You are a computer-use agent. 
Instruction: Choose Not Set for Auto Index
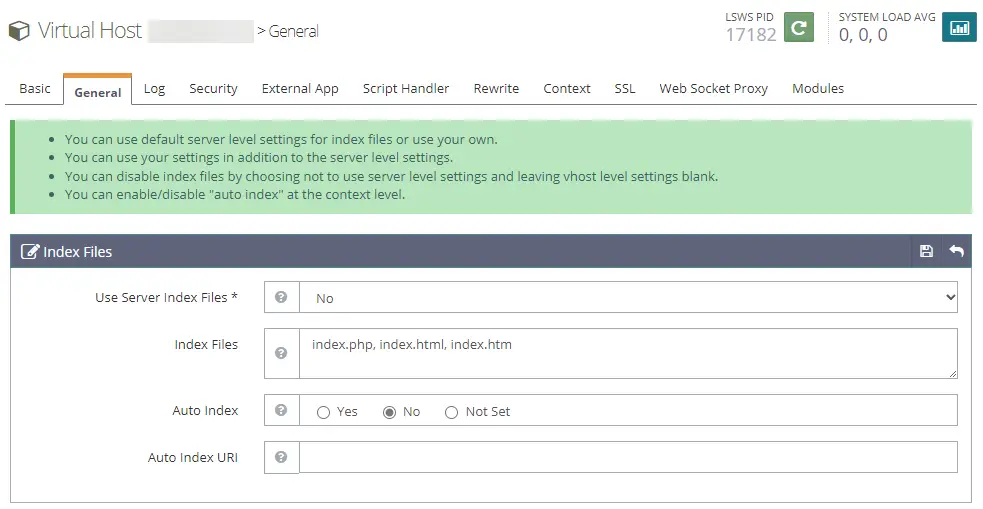pos(452,412)
